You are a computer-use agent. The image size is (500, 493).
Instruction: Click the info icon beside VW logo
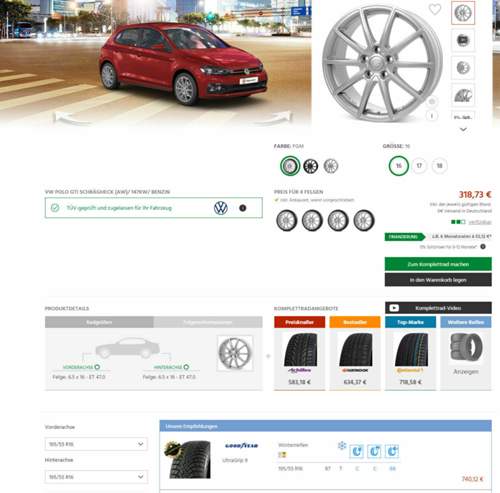[x=243, y=208]
